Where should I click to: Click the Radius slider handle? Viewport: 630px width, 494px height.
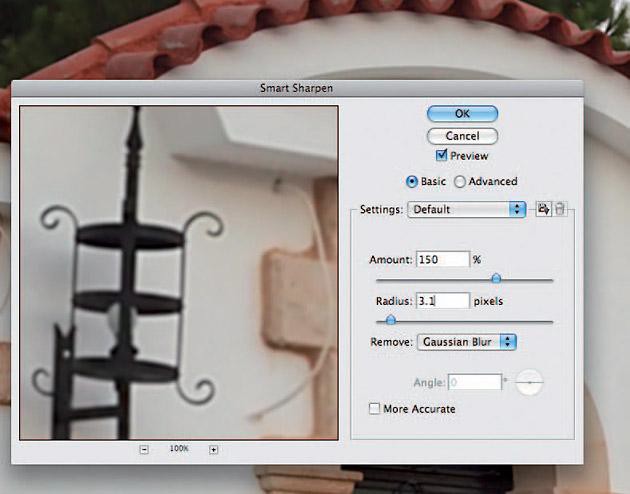pyautogui.click(x=390, y=320)
